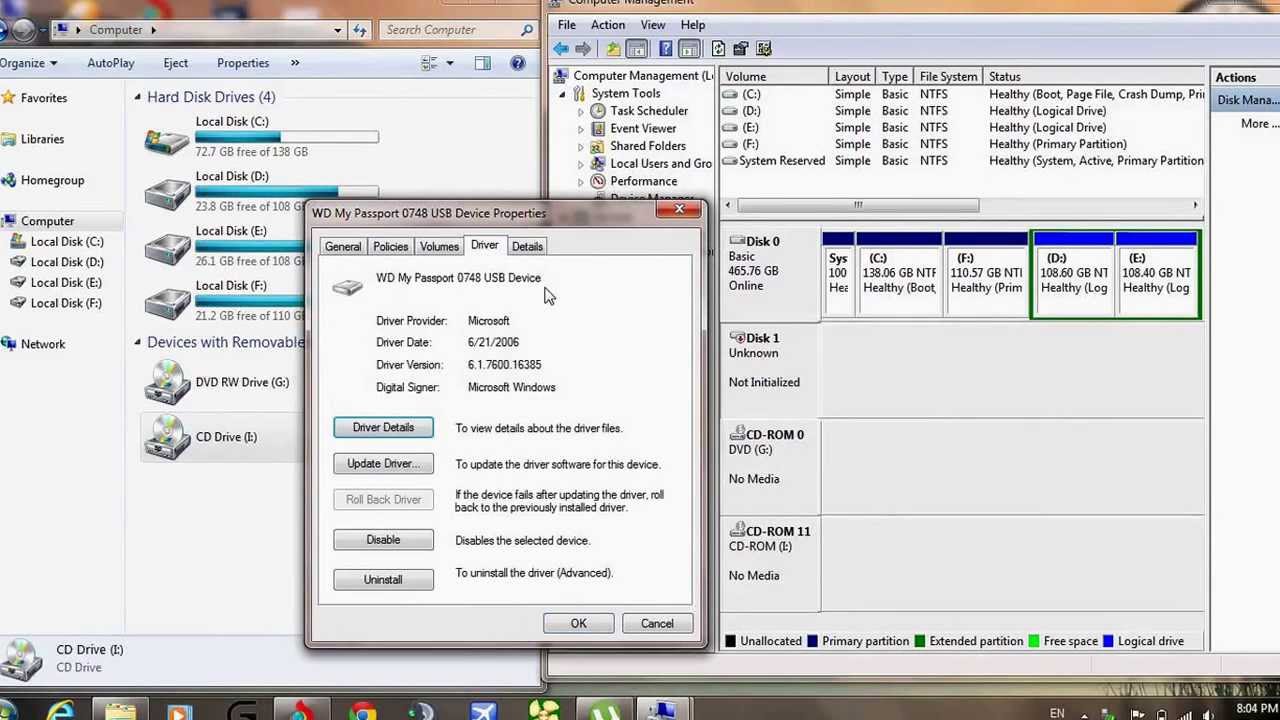Click the Disable device button
The width and height of the screenshot is (1280, 720).
coord(383,540)
